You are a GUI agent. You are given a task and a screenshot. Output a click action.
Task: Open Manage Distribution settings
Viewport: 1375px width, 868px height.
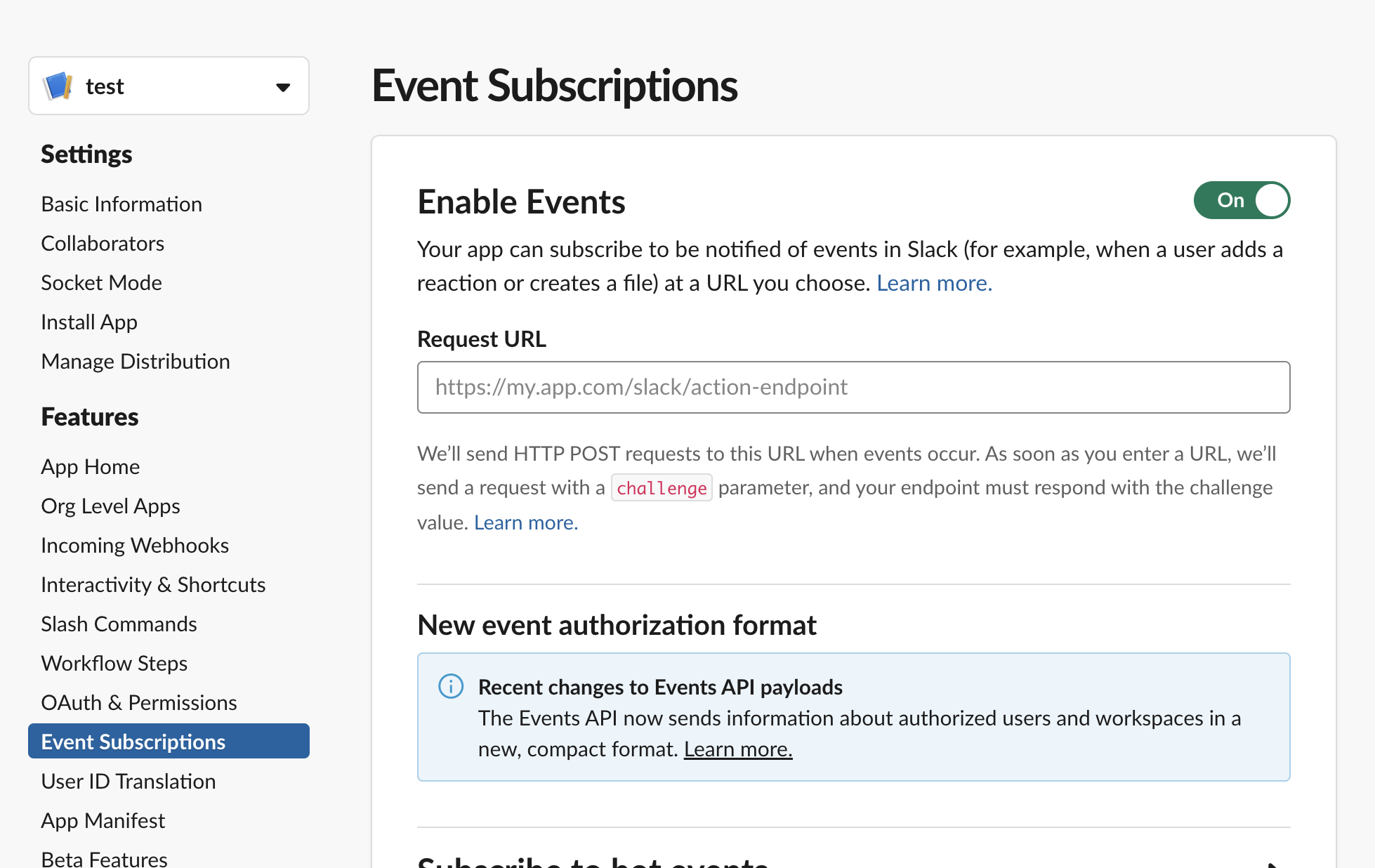136,361
